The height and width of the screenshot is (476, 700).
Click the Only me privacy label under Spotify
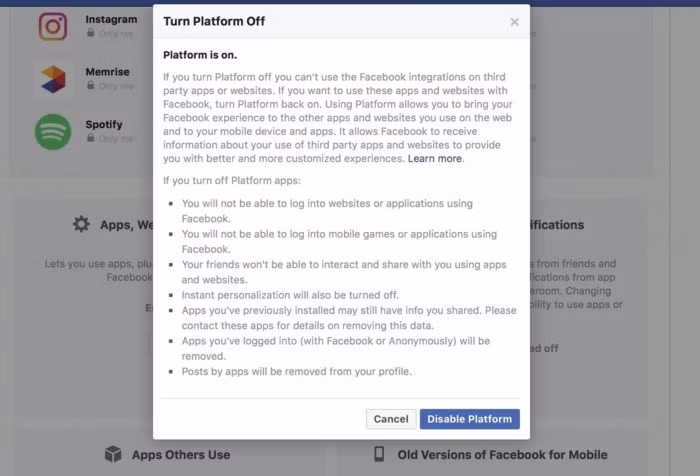pos(116,139)
